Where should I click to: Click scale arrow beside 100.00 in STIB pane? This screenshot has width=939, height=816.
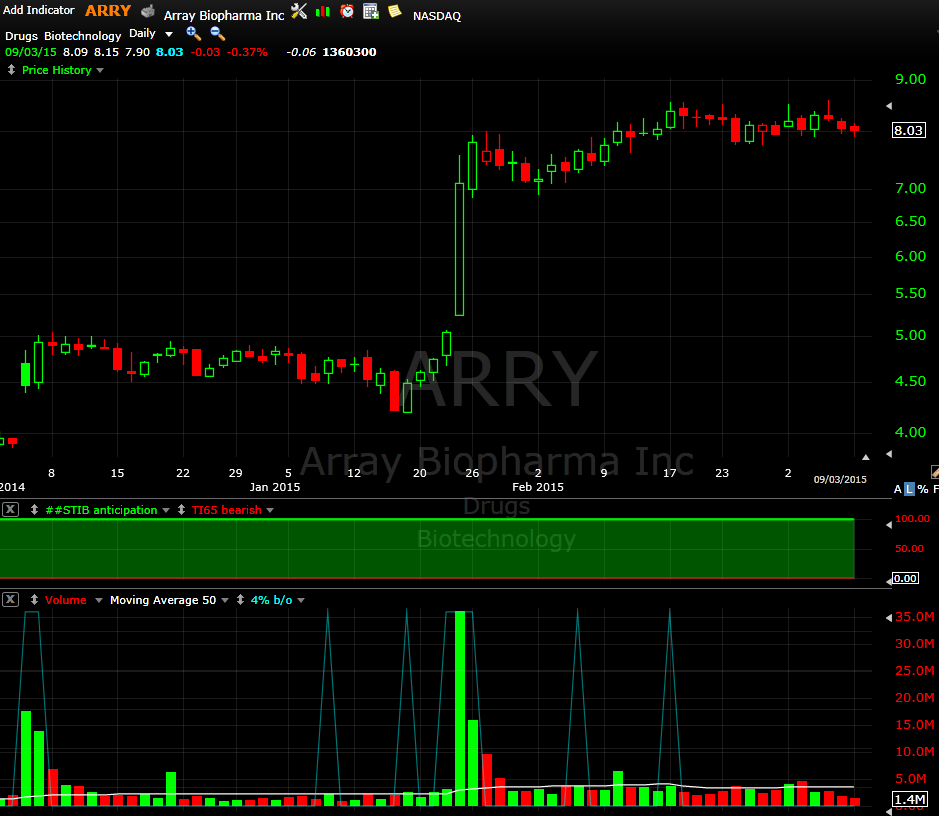889,524
